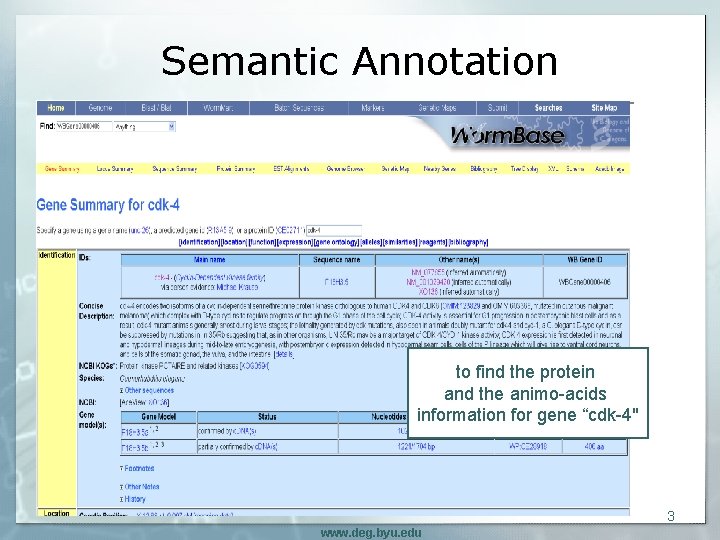Expand the Footnotes section
The image size is (720, 540).
tap(137, 468)
